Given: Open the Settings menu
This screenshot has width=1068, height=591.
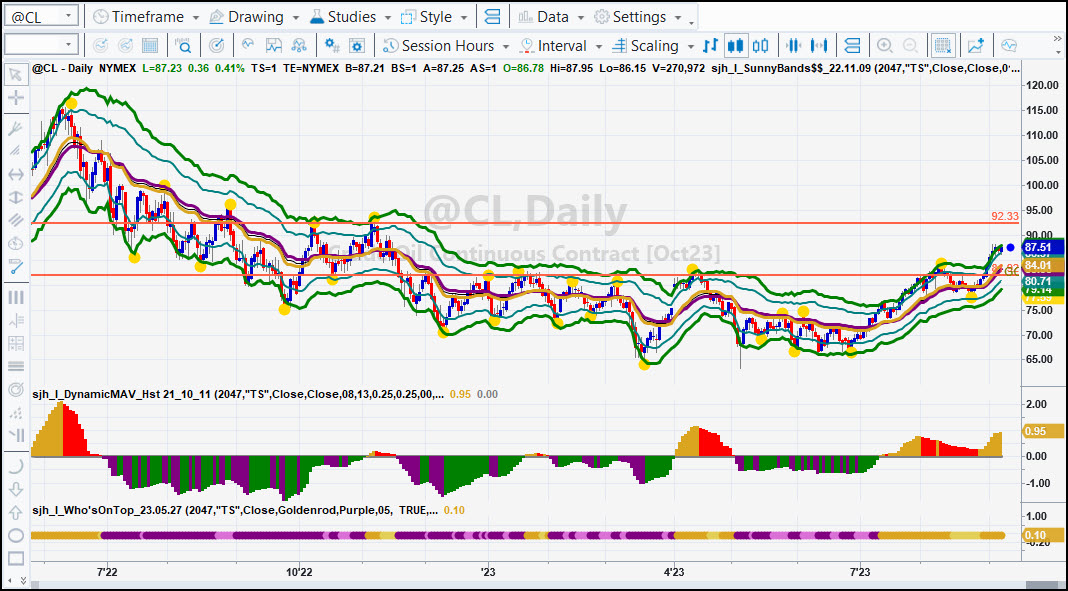Looking at the screenshot, I should click(630, 16).
